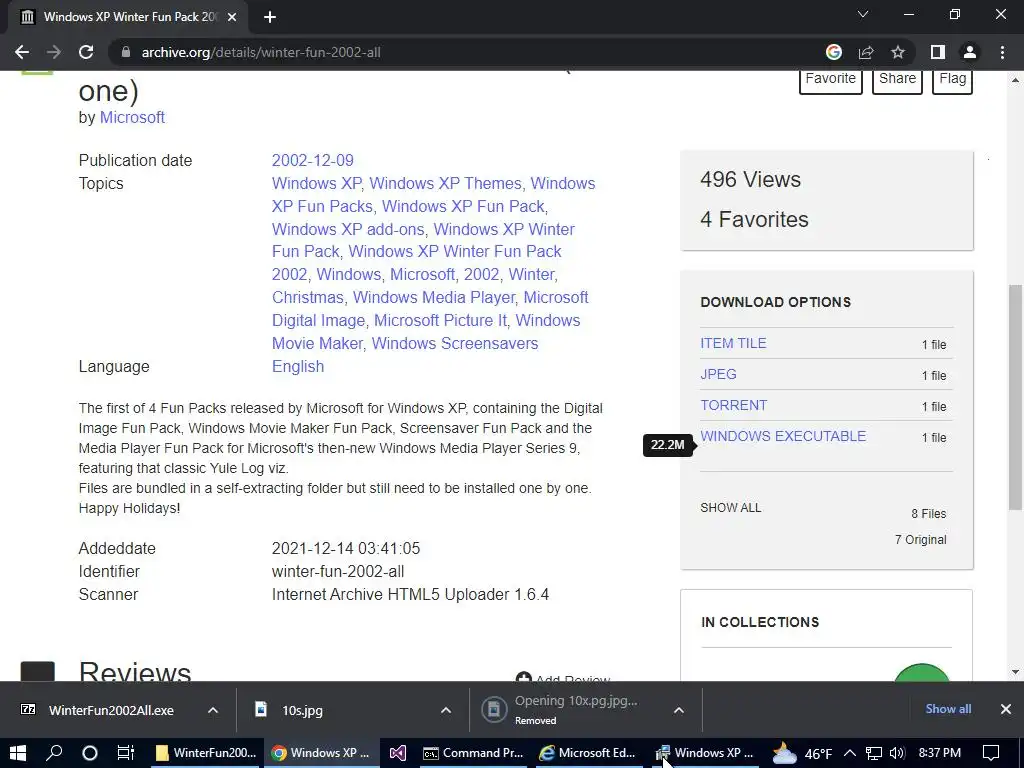Download the WINDOWS EXECUTABLE file

(783, 436)
